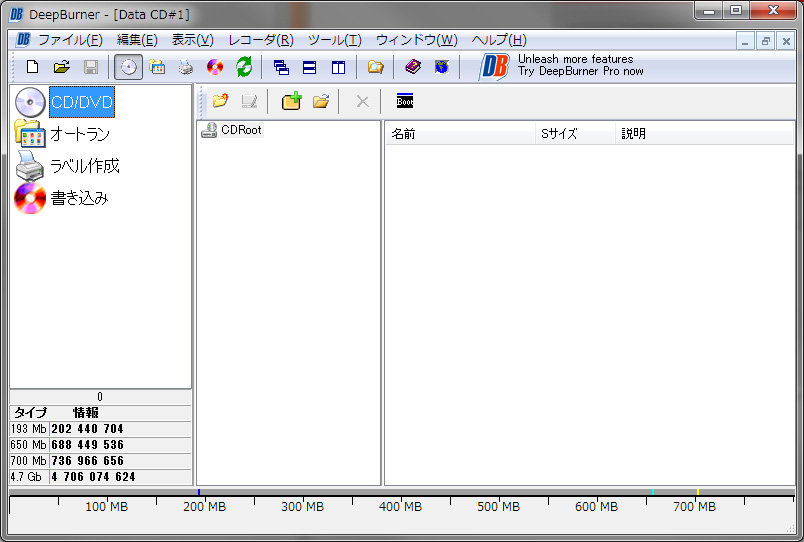This screenshot has width=804, height=542.
Task: Add files using the green plus folder icon
Action: (x=291, y=101)
